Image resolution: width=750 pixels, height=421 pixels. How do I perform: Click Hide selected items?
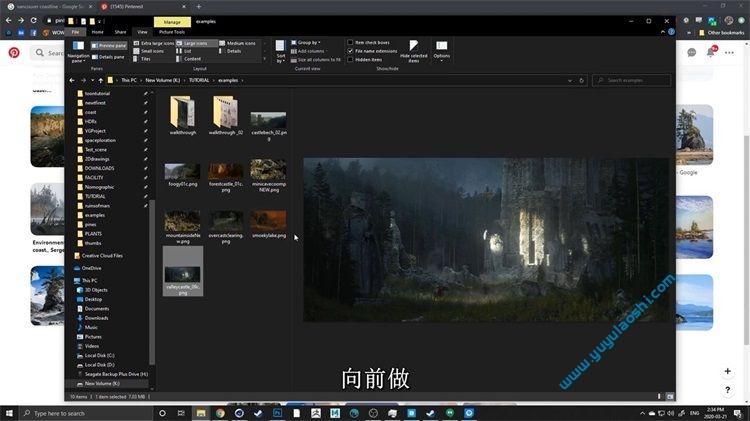click(413, 51)
